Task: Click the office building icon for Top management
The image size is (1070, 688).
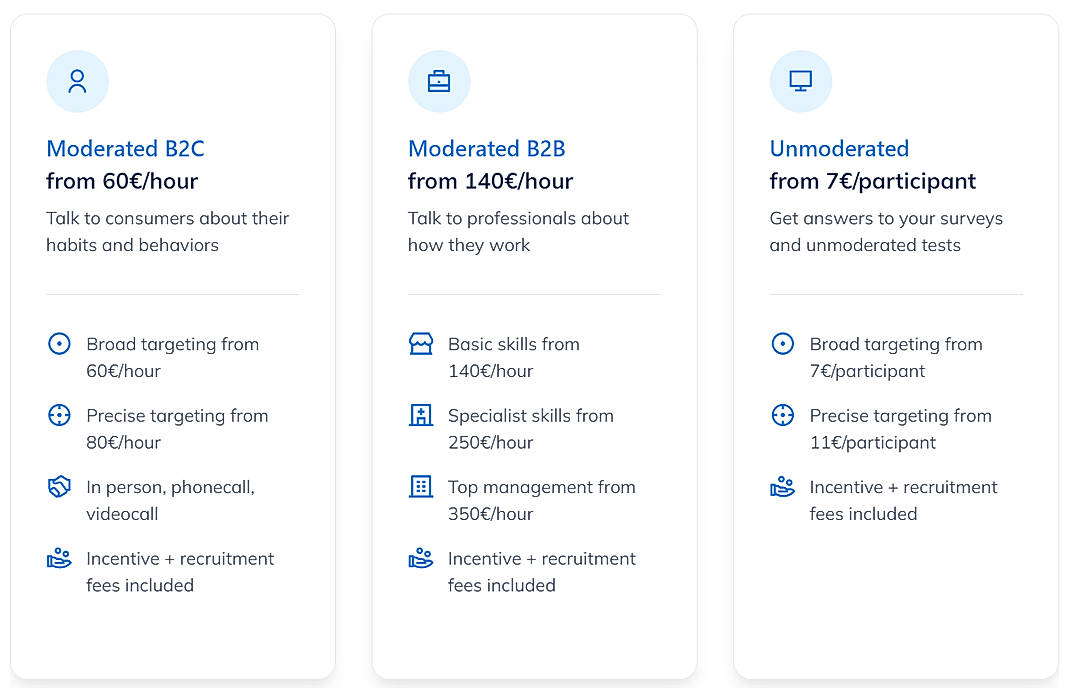Action: (x=420, y=487)
